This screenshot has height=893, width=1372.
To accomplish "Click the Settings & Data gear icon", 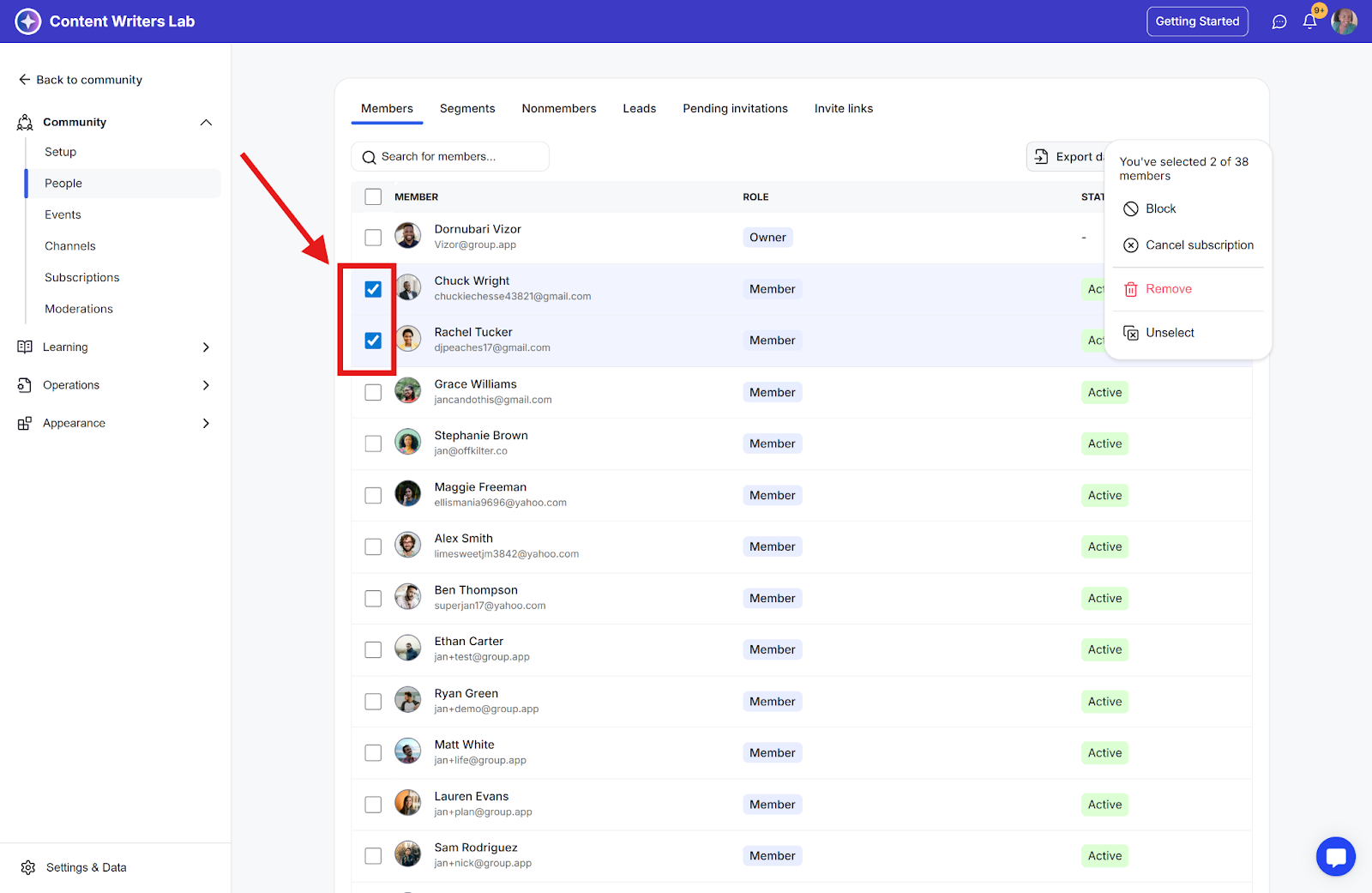I will tap(28, 867).
